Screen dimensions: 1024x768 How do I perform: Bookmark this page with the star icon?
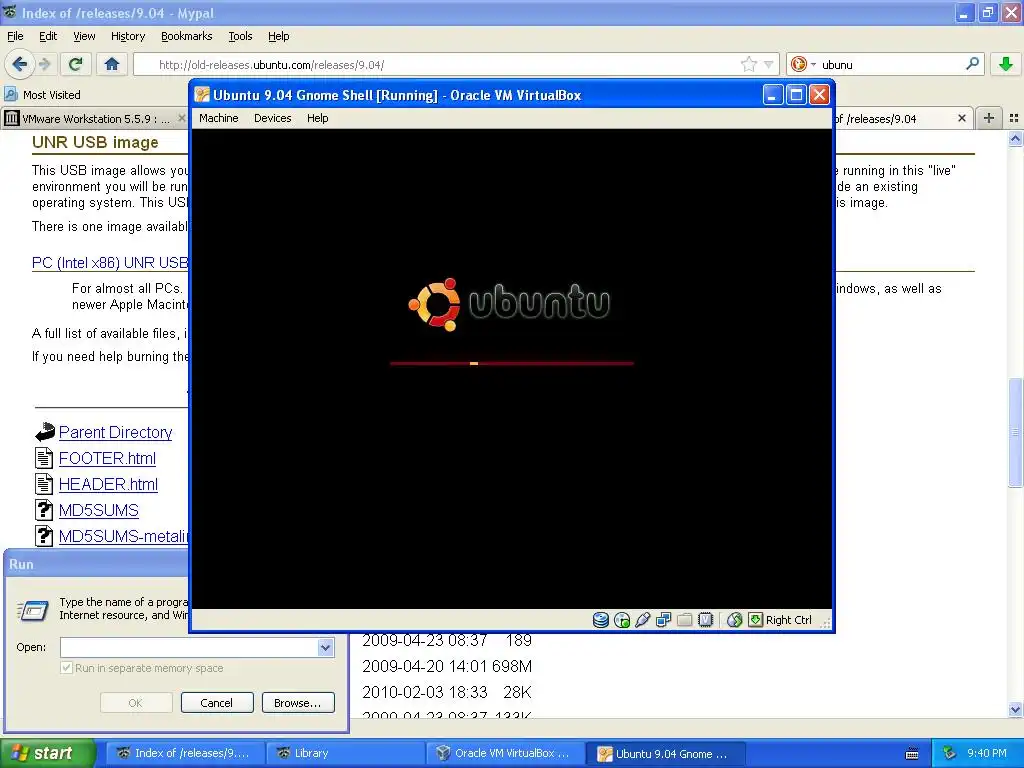click(x=748, y=64)
